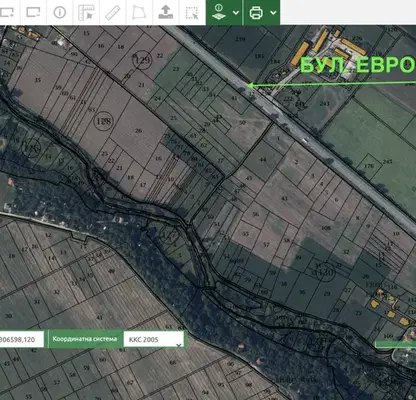416x400 pixels.
Task: Expand the layer info dropdown arrow
Action: click(236, 13)
